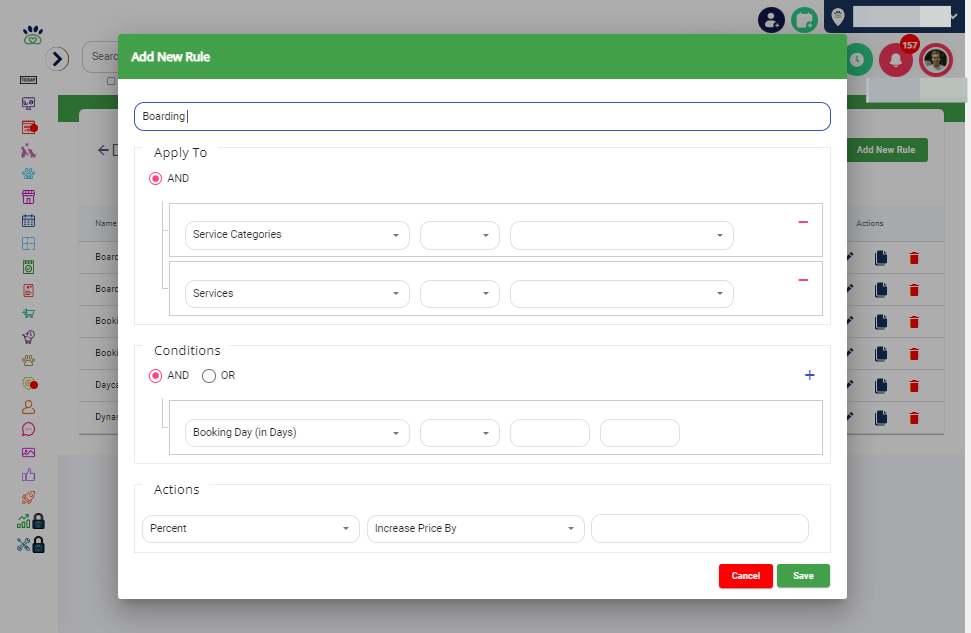The width and height of the screenshot is (971, 633).
Task: Open the brown paw sidebar icon
Action: 28,360
